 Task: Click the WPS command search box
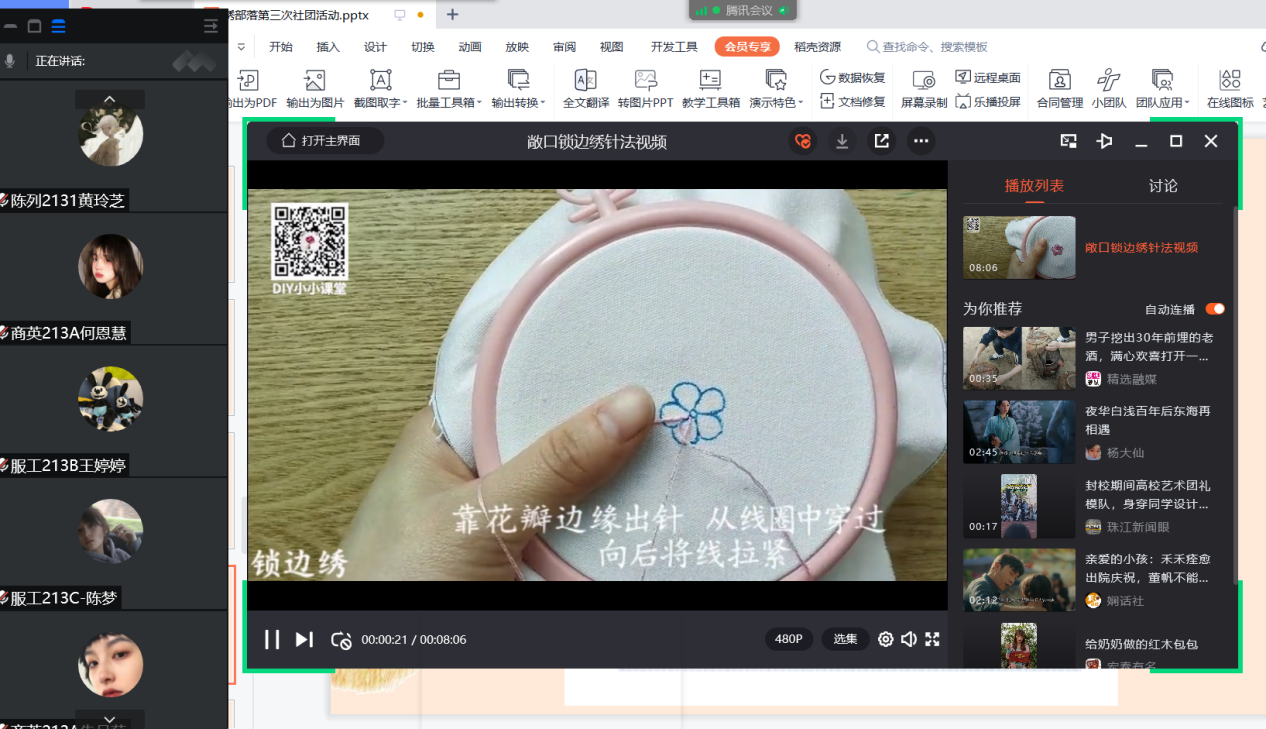(x=927, y=47)
